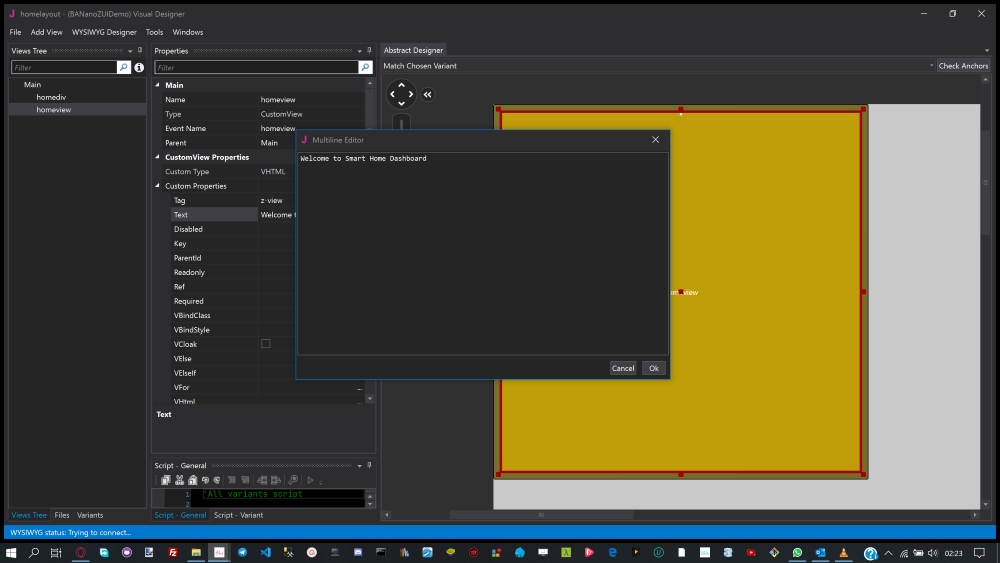Open the Tools menu
1000x563 pixels.
(x=154, y=32)
